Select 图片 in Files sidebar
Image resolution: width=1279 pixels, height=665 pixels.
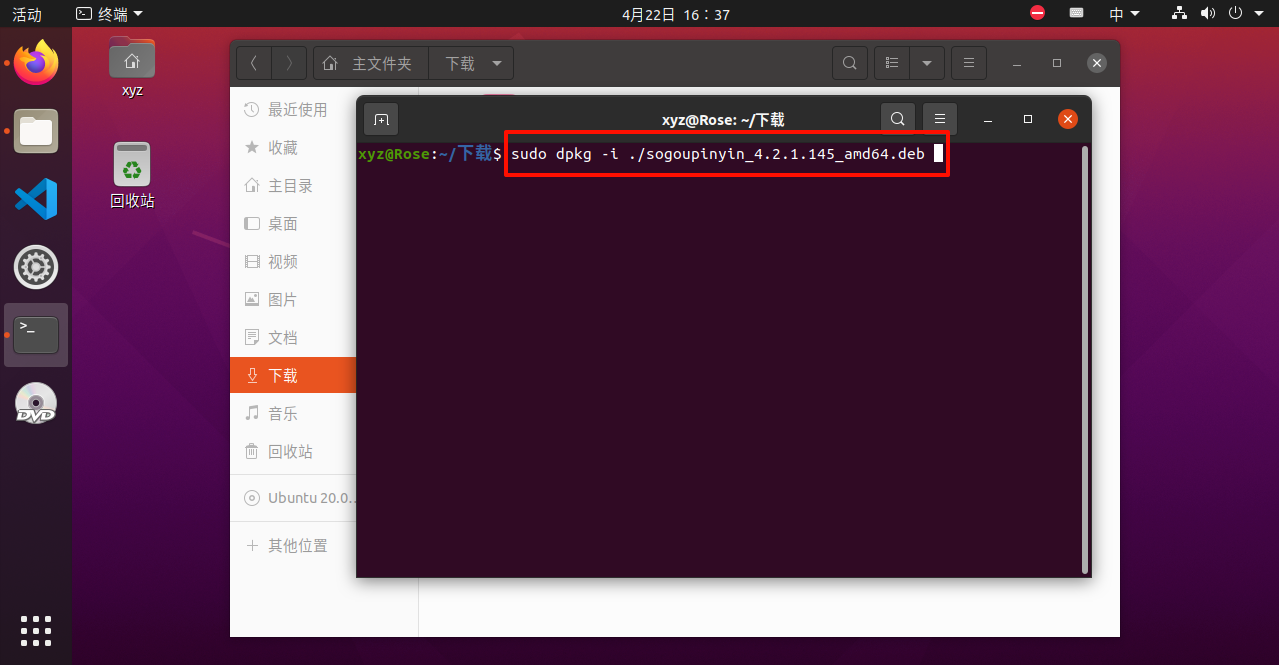(x=292, y=300)
